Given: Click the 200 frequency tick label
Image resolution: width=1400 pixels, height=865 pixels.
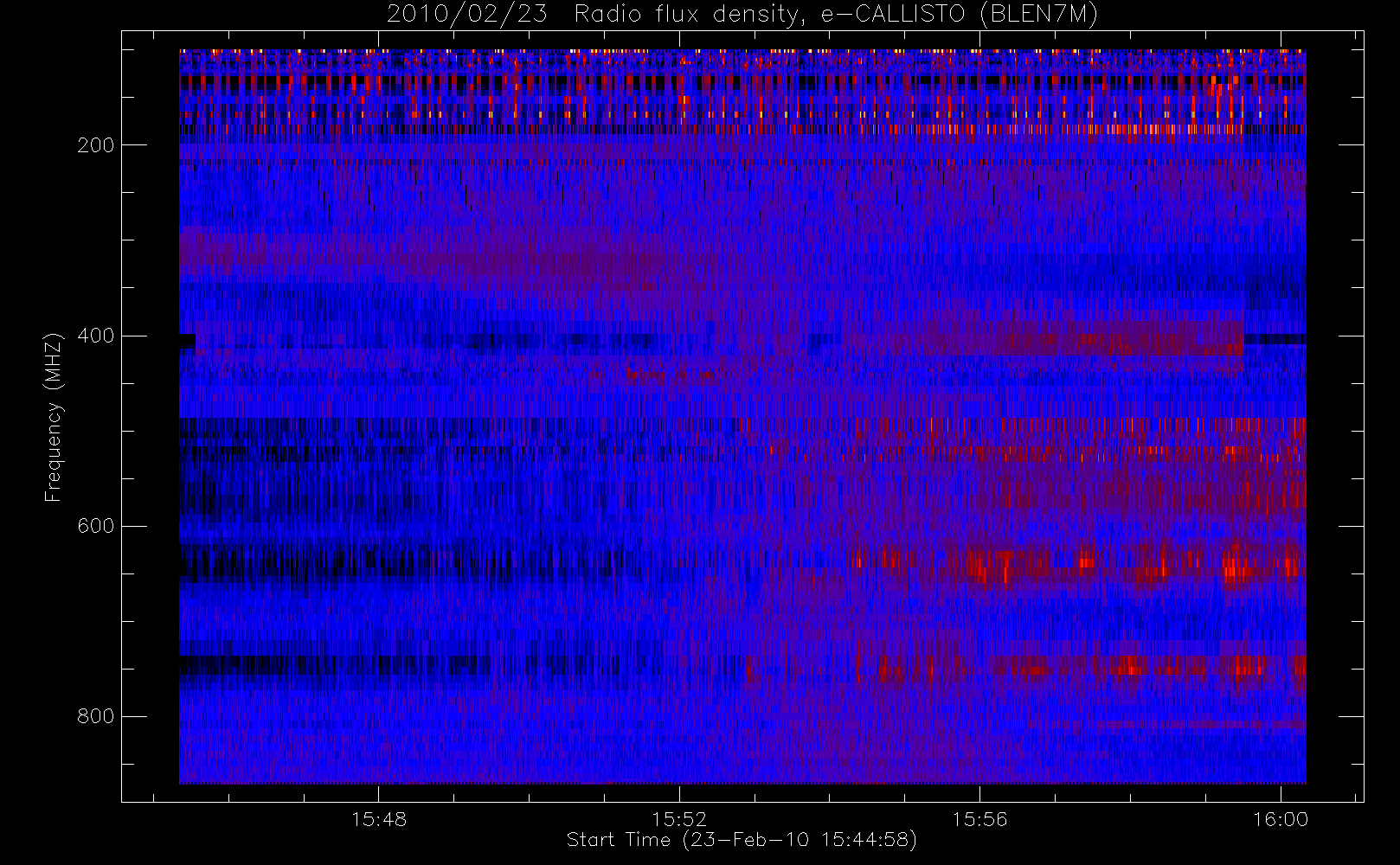Looking at the screenshot, I should pyautogui.click(x=95, y=145).
